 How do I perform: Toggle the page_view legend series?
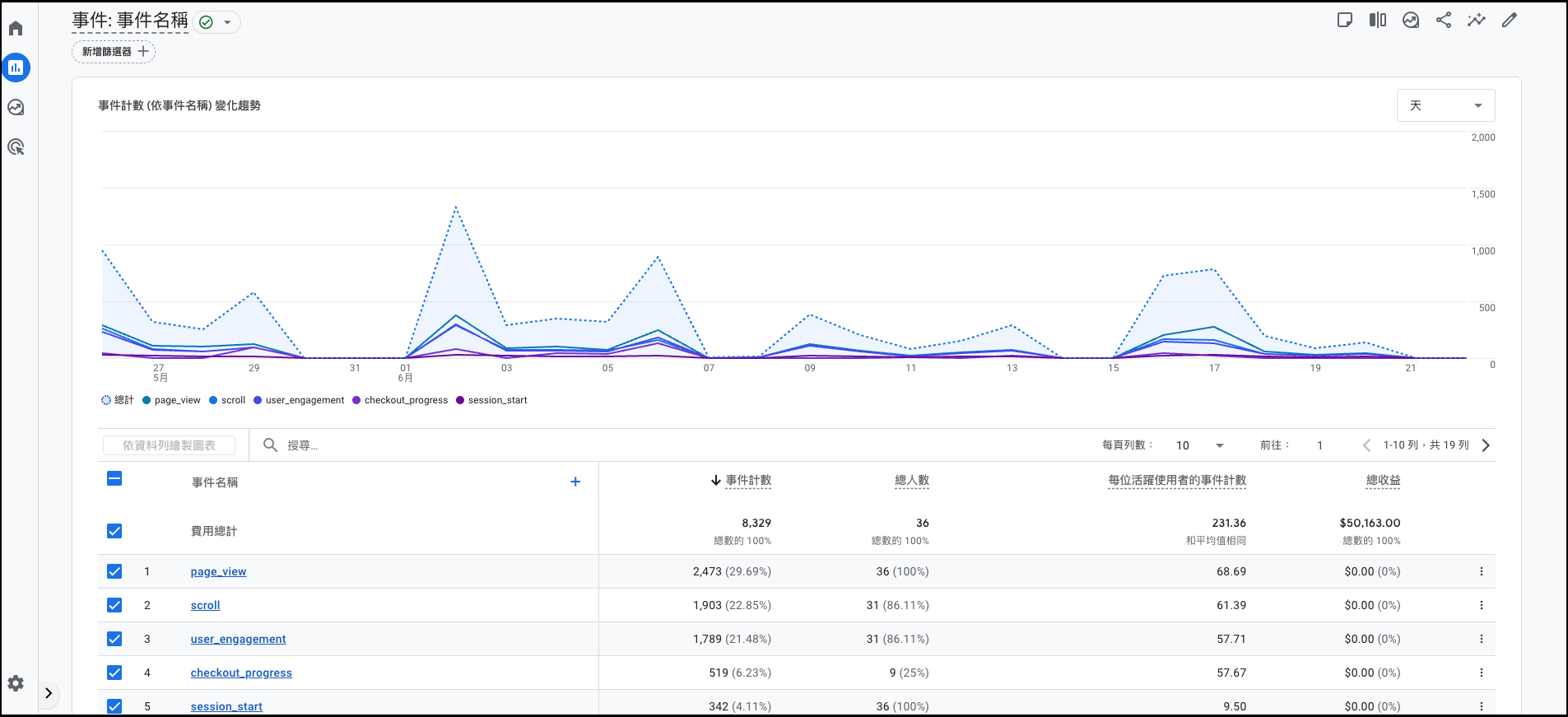[x=171, y=400]
